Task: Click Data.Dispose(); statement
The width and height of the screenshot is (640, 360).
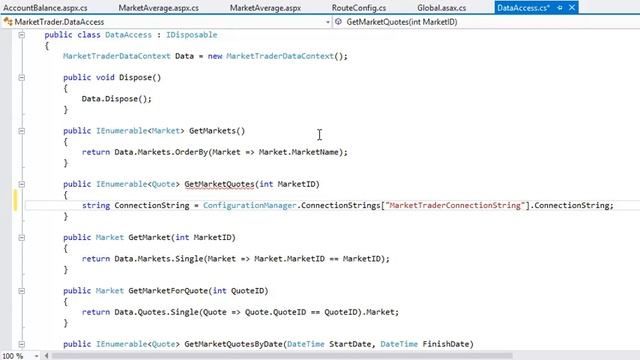Action: pos(116,99)
